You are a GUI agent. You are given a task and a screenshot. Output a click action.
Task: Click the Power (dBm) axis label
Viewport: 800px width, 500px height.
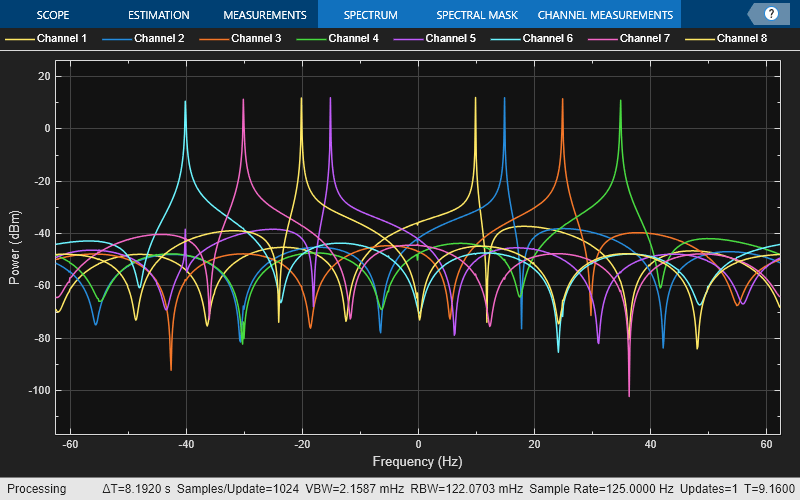click(x=15, y=247)
